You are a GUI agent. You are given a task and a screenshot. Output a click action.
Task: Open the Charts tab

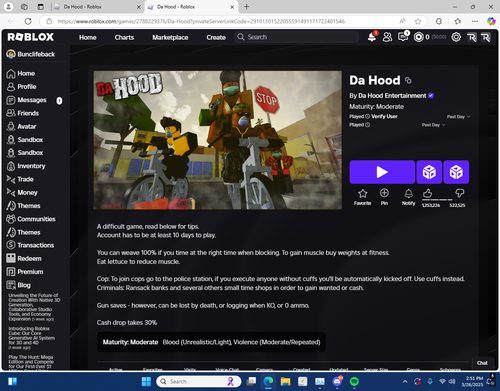124,37
